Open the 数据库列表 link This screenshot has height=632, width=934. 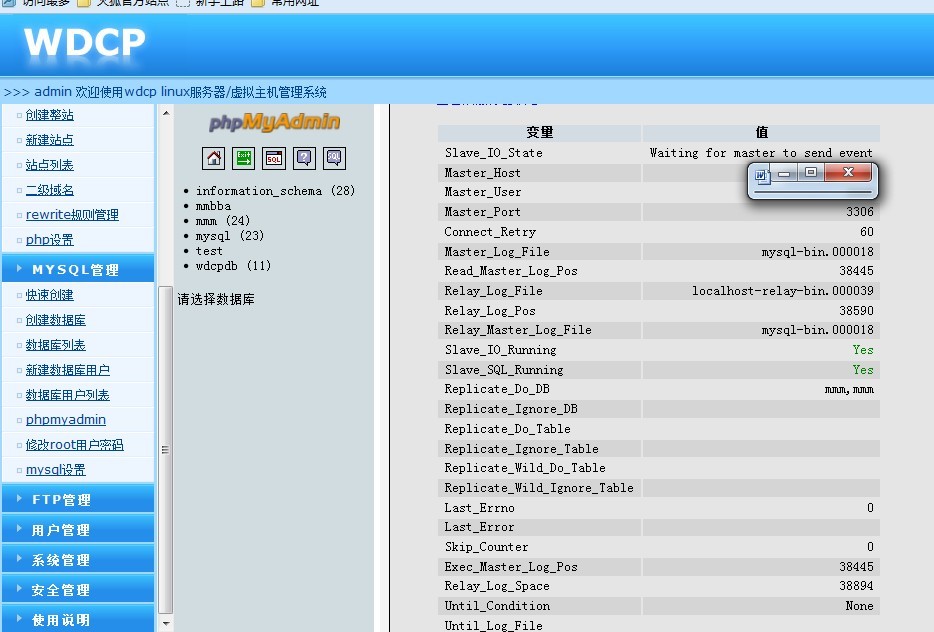pyautogui.click(x=55, y=345)
